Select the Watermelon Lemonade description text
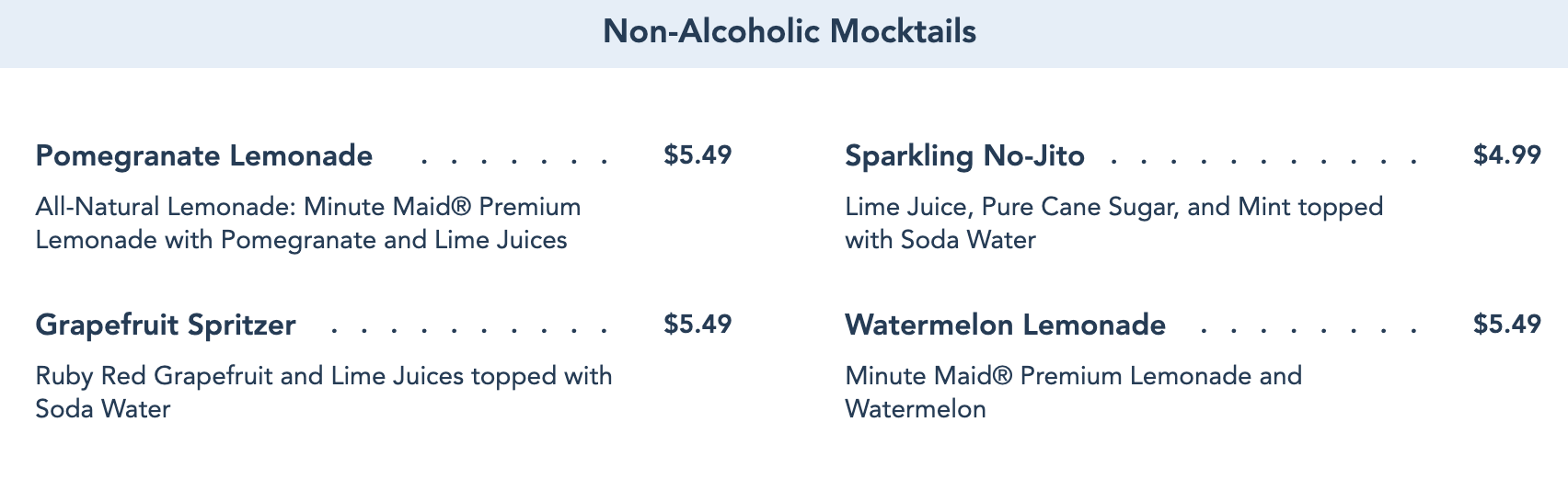Screen dimensions: 1568x502 (1073, 393)
